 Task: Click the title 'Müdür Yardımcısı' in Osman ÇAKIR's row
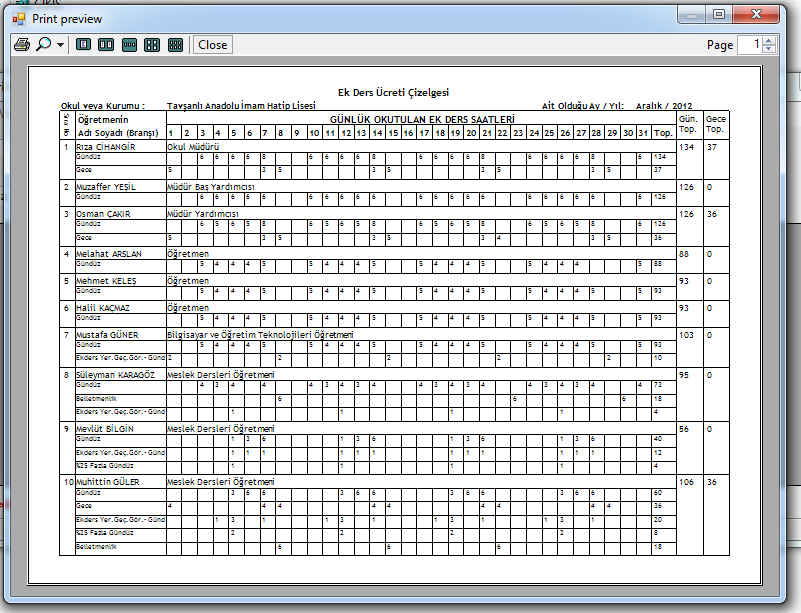[x=203, y=214]
